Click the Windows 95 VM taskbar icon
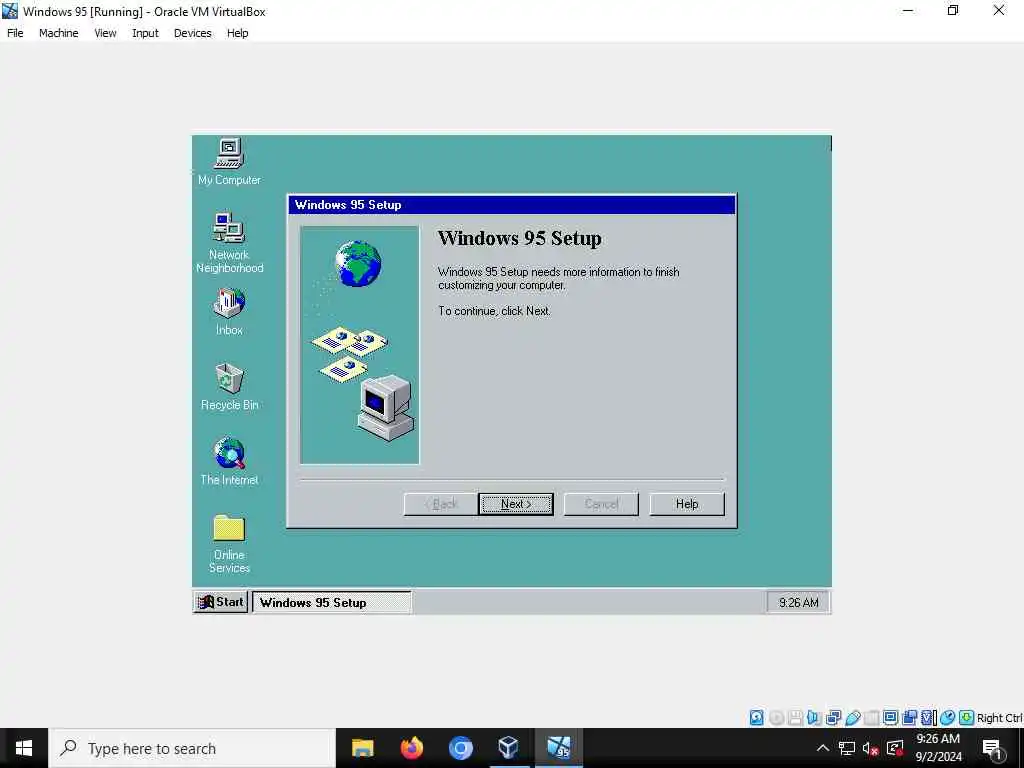This screenshot has height=768, width=1024. click(x=558, y=748)
